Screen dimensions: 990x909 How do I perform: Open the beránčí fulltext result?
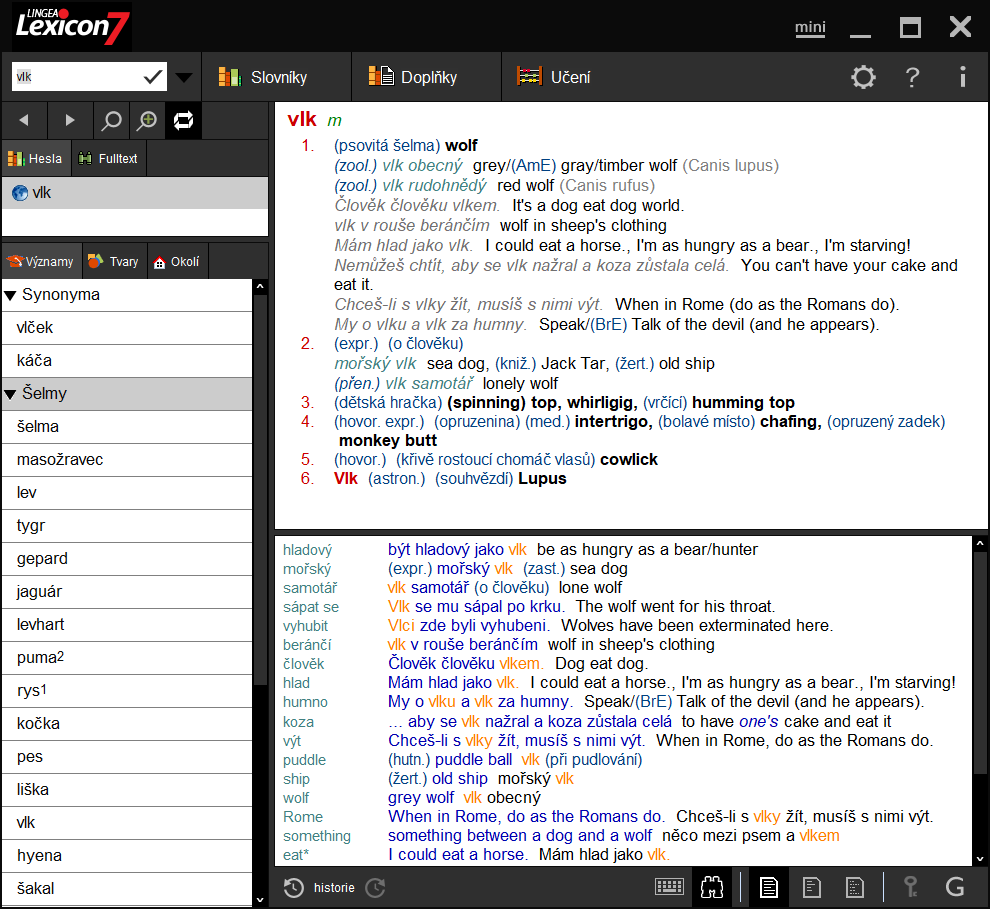307,645
